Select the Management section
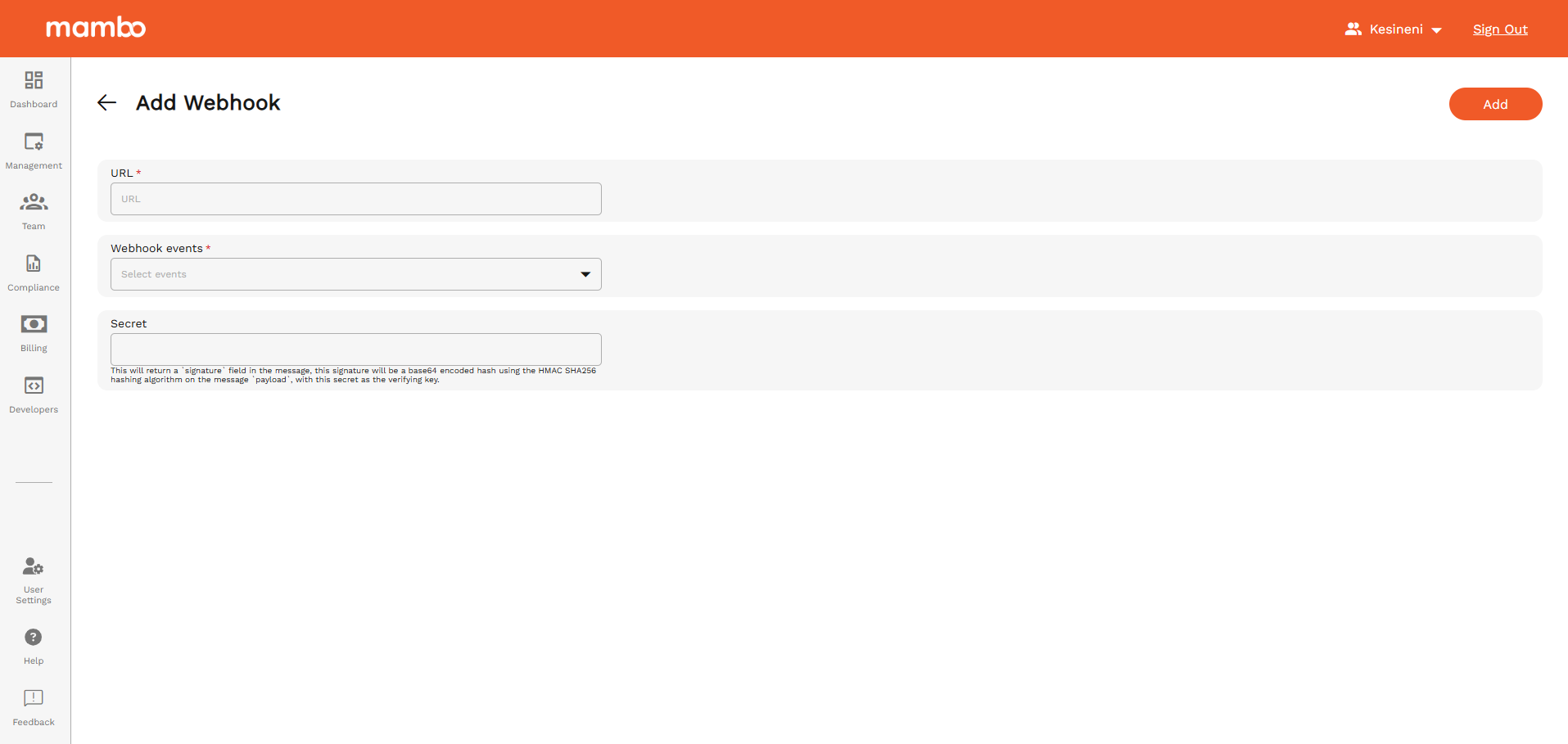 click(33, 150)
